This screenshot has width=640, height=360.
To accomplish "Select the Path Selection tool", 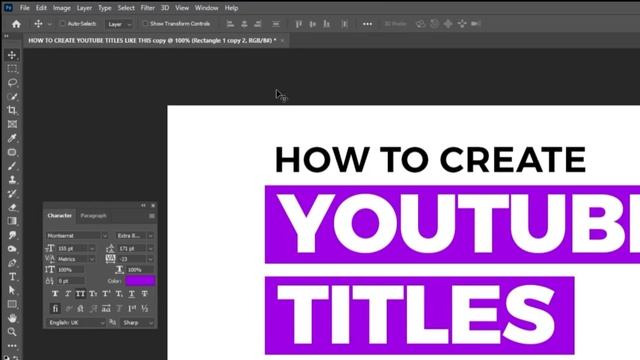I will coord(12,290).
